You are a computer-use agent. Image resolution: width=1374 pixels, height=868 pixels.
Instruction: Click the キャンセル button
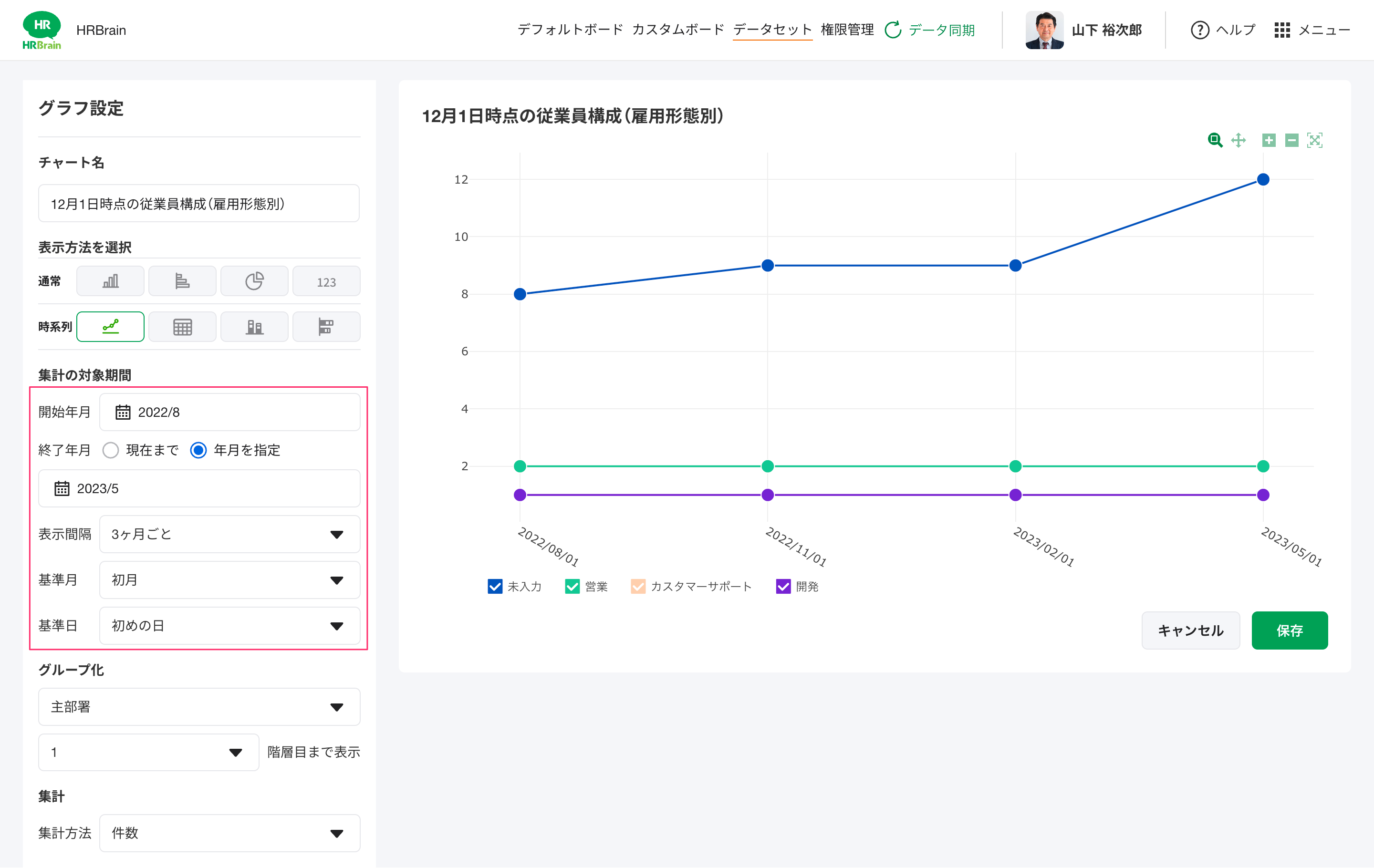1190,630
